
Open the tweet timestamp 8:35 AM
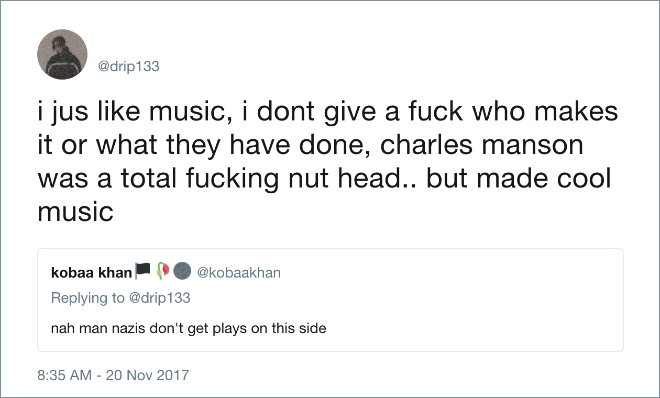click(x=64, y=374)
